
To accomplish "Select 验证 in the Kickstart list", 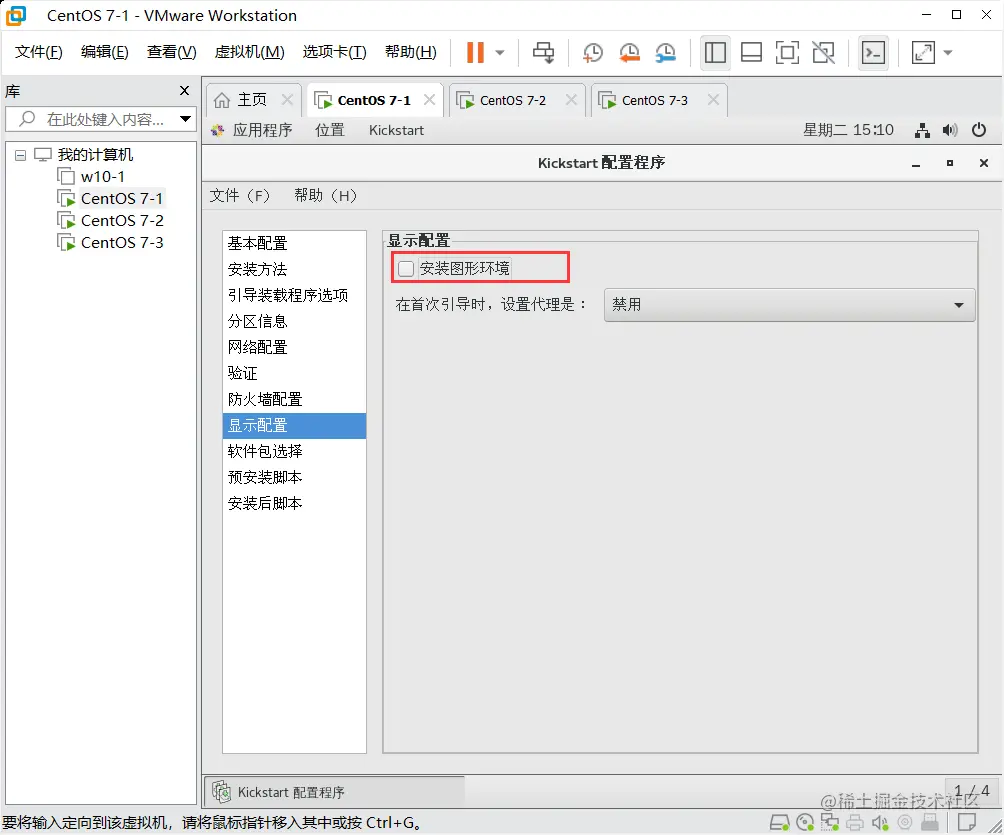I will tap(295, 373).
